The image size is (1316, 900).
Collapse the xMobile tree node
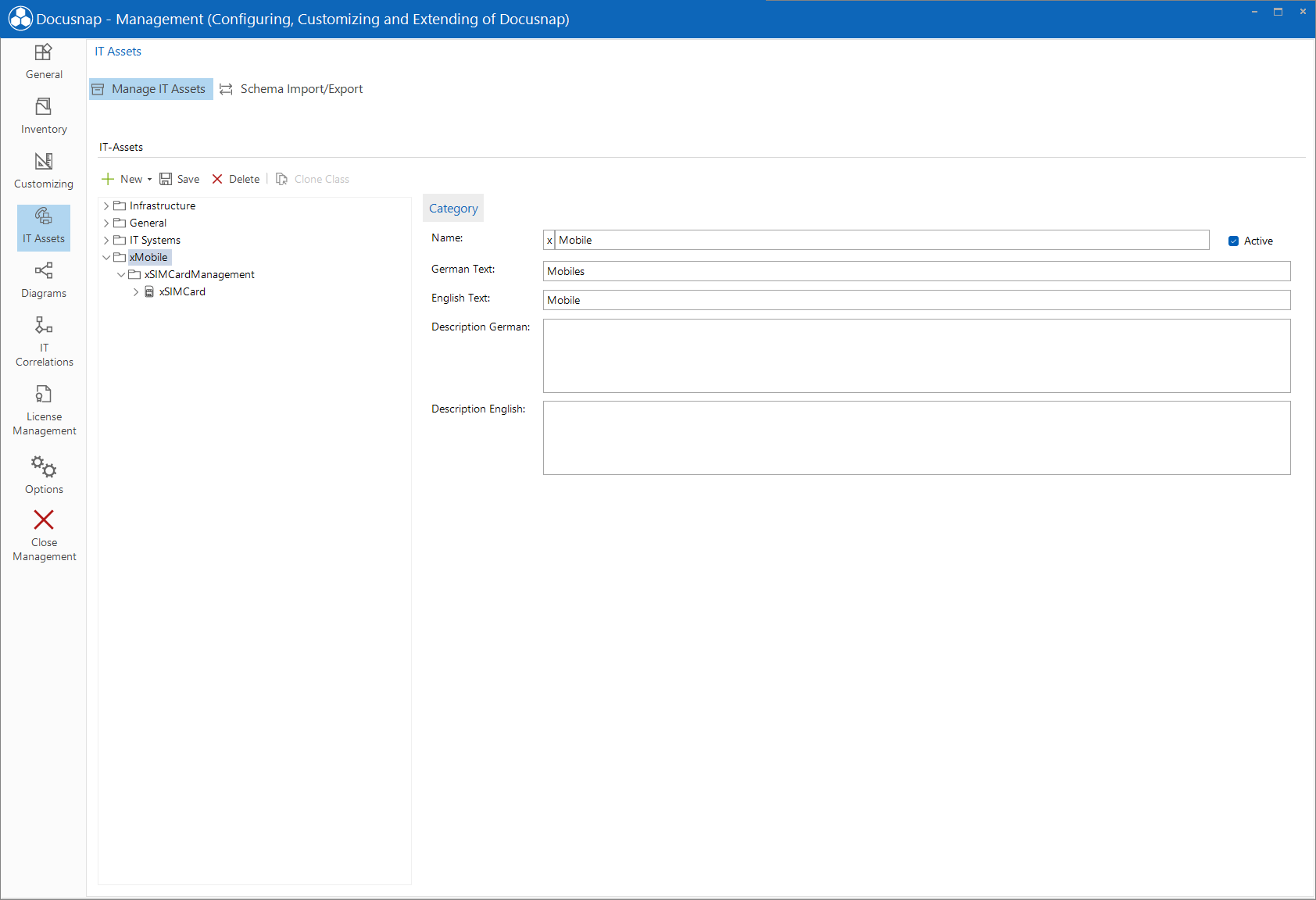point(106,257)
